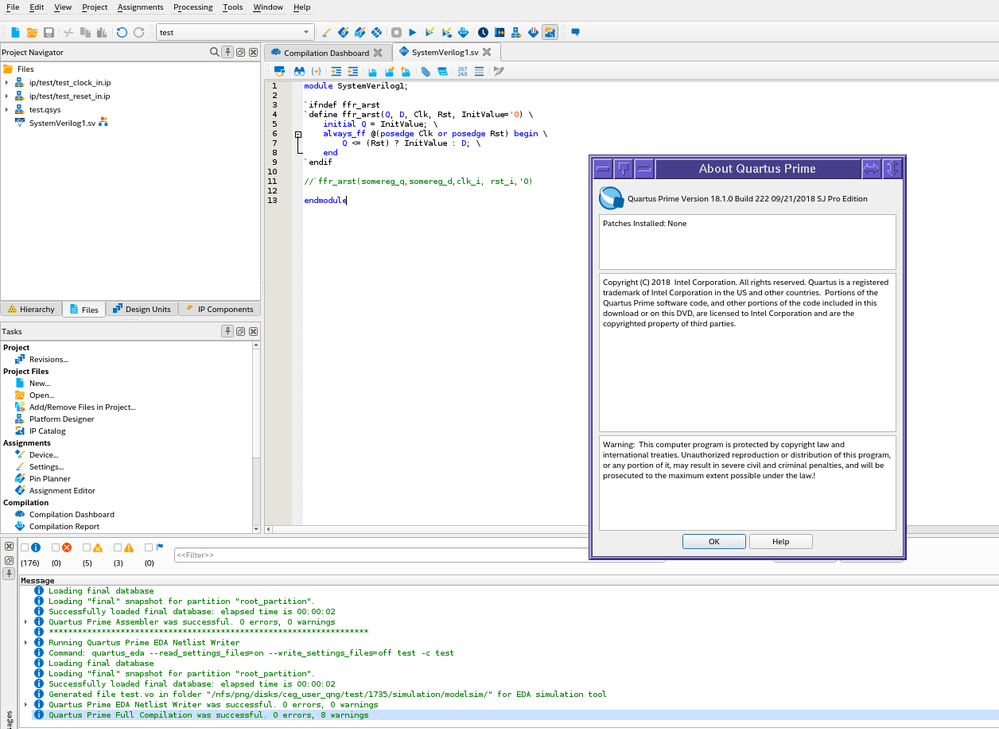Viewport: 999px width, 729px height.
Task: Click OK in About Quartus Prime dialog
Action: (714, 541)
